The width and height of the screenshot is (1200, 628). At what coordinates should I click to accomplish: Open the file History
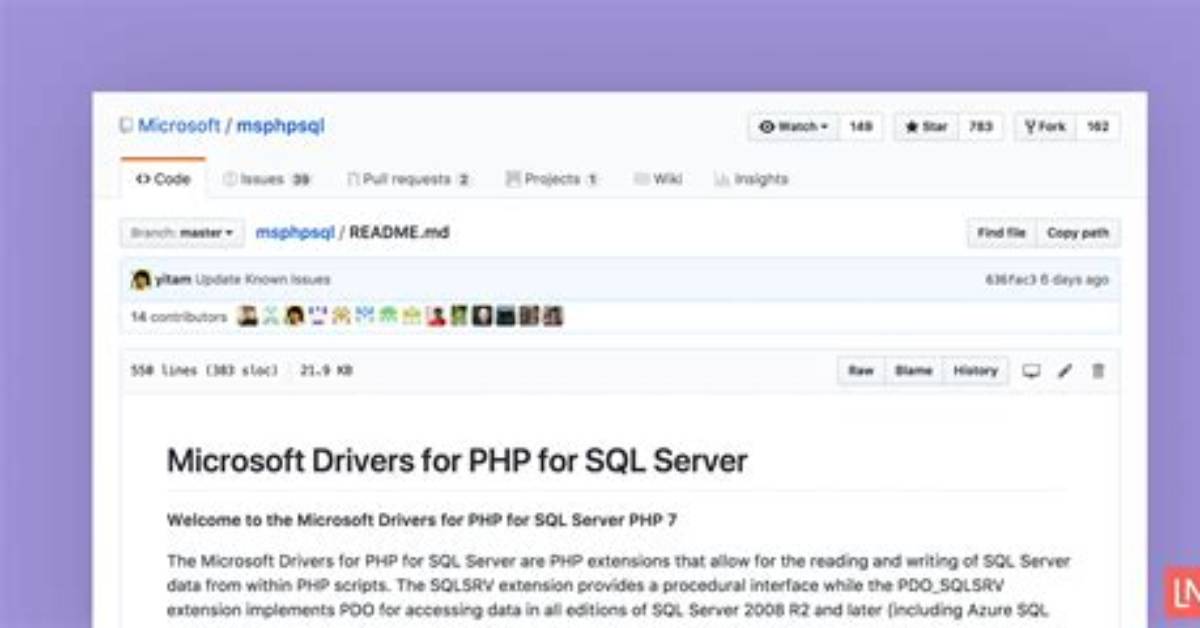point(975,371)
